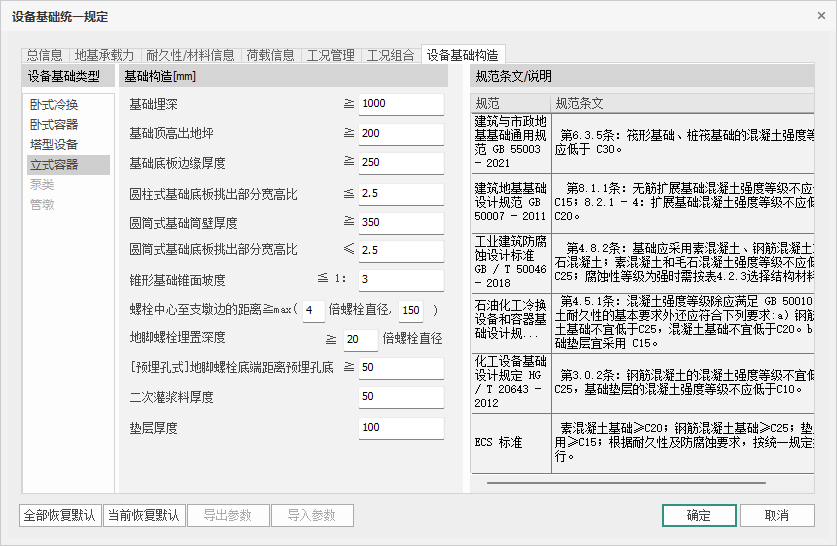Click the 规范条文 table column header
The image size is (837, 546).
coord(680,103)
